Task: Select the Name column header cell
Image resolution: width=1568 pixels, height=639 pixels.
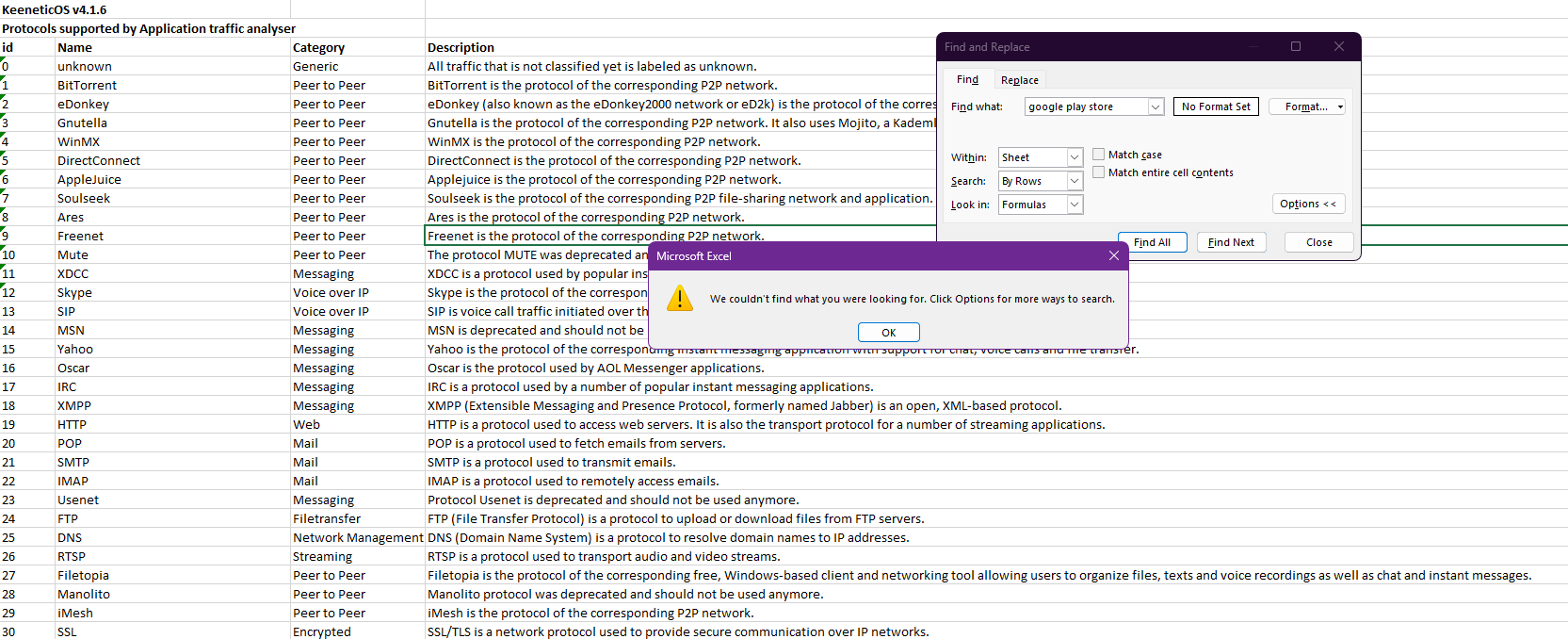Action: click(x=172, y=47)
